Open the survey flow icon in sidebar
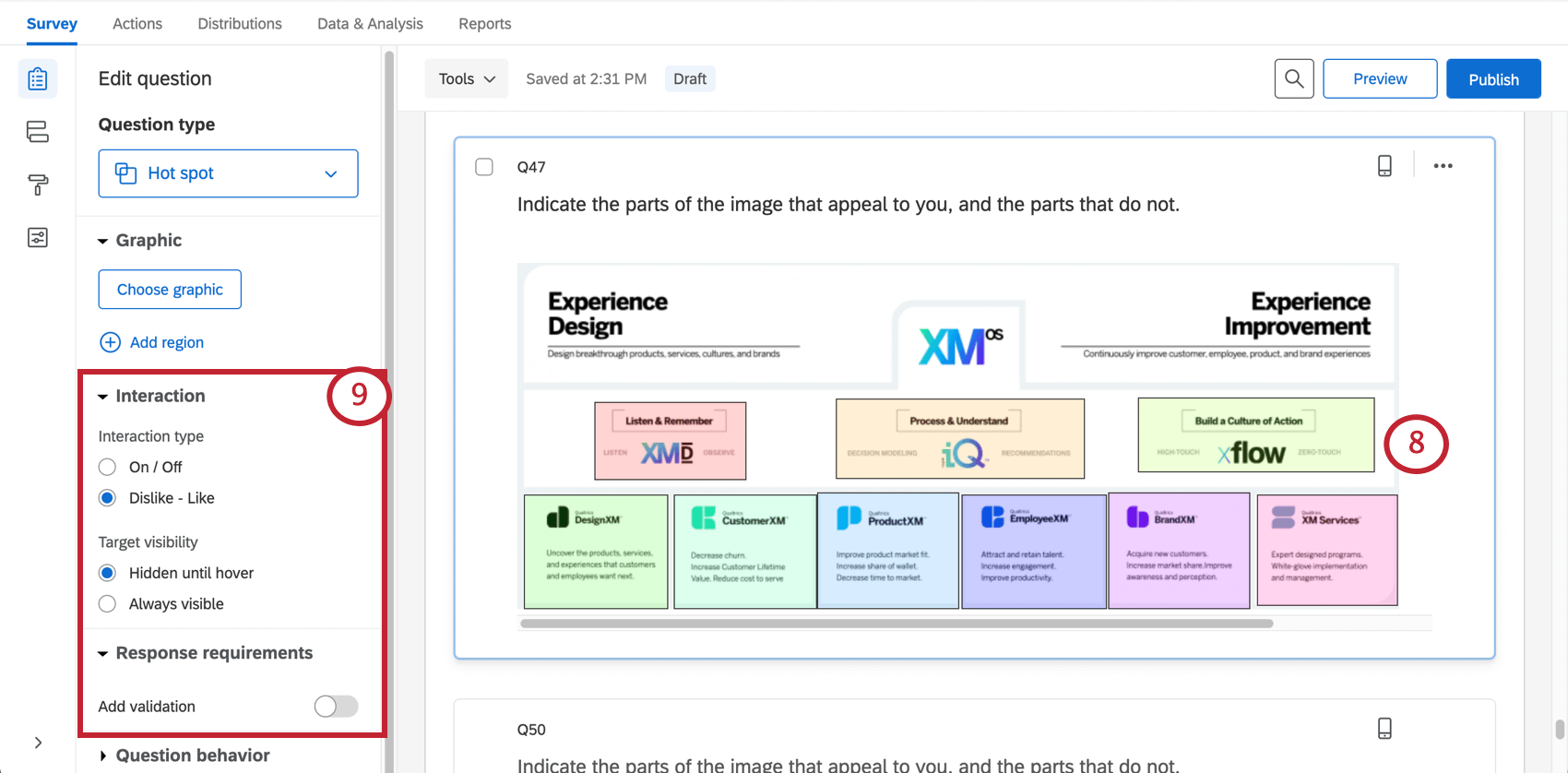The image size is (1568, 773). pos(38,132)
